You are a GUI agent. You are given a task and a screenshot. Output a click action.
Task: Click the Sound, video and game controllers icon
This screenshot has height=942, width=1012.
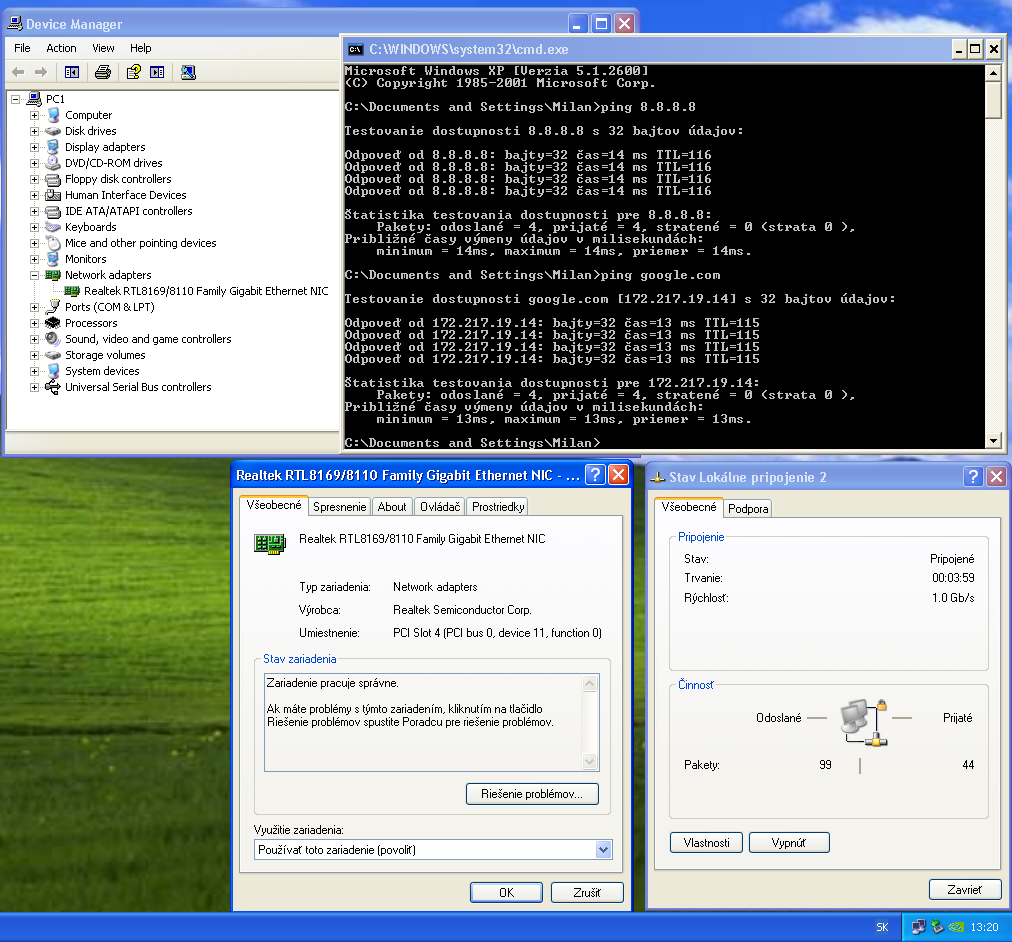(53, 339)
